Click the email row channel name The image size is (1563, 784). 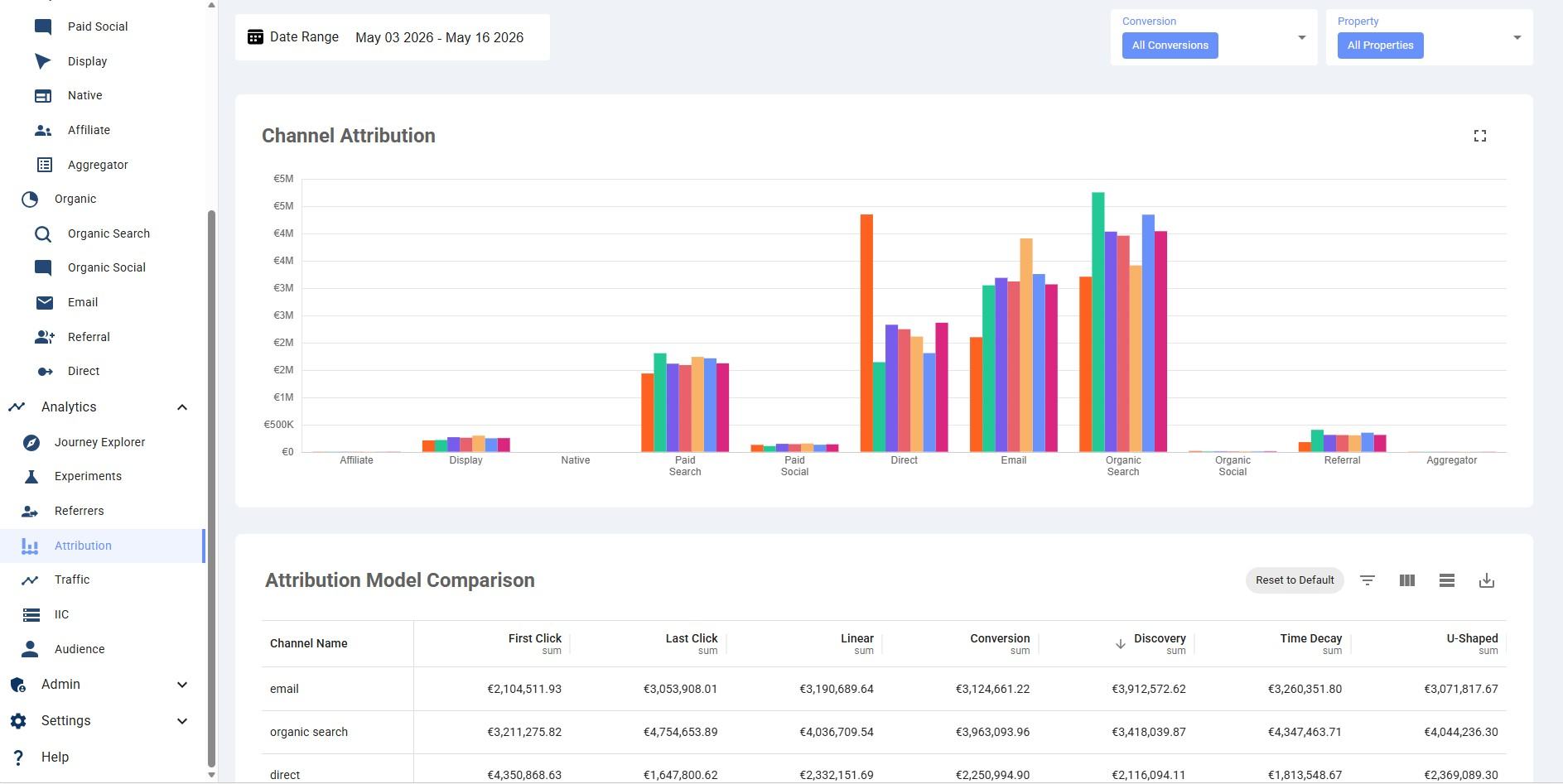(x=284, y=689)
